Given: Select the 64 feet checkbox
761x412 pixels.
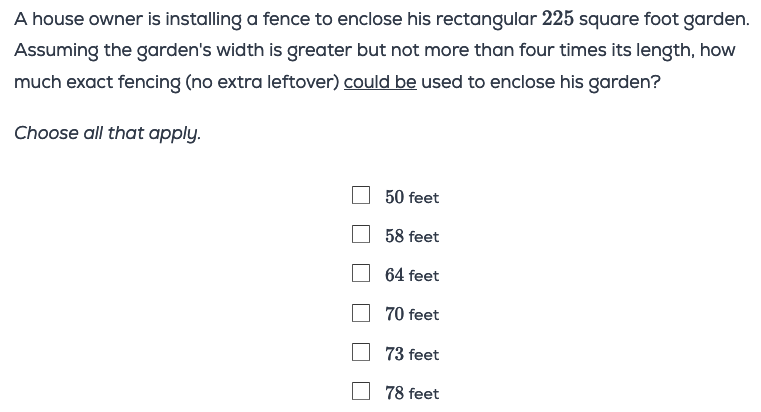Looking at the screenshot, I should point(361,273).
